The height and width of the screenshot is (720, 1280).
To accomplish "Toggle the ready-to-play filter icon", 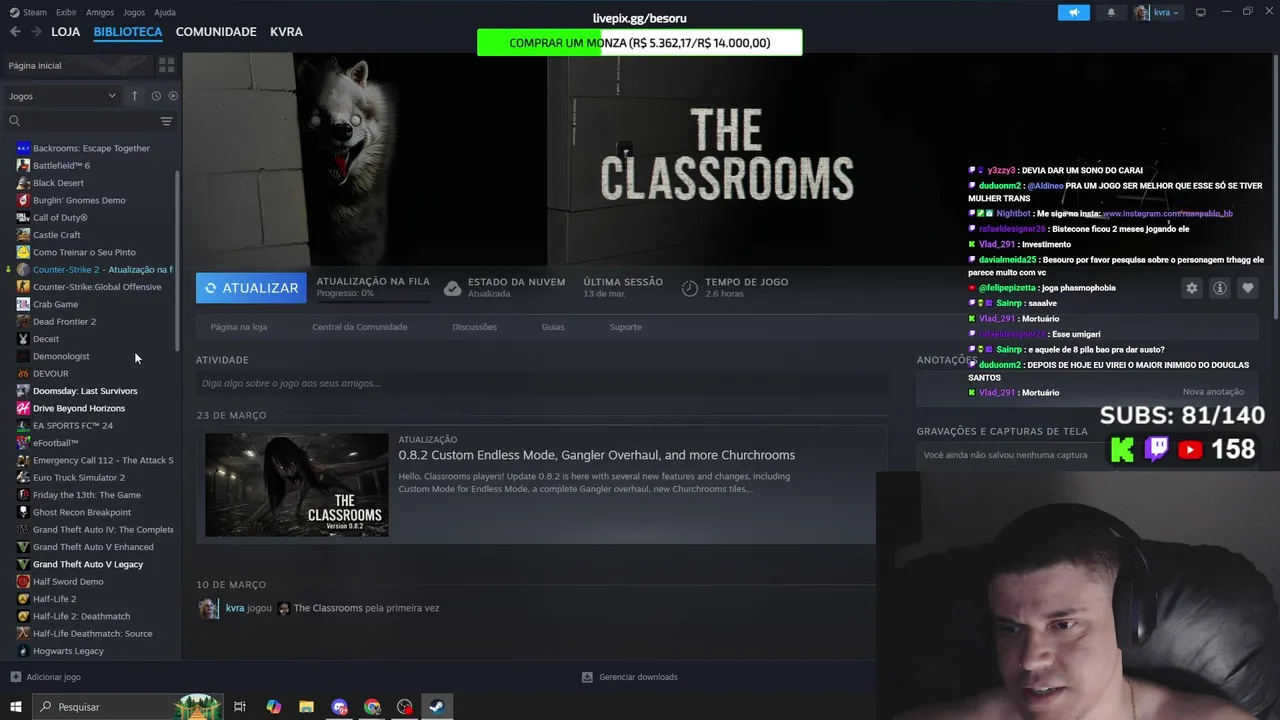I will (x=173, y=96).
